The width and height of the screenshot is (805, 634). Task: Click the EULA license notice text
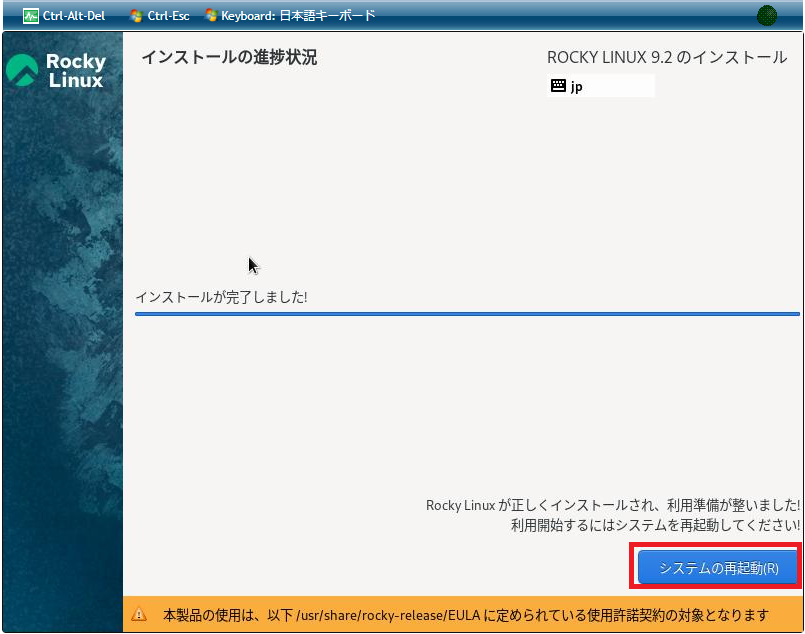pyautogui.click(x=465, y=615)
